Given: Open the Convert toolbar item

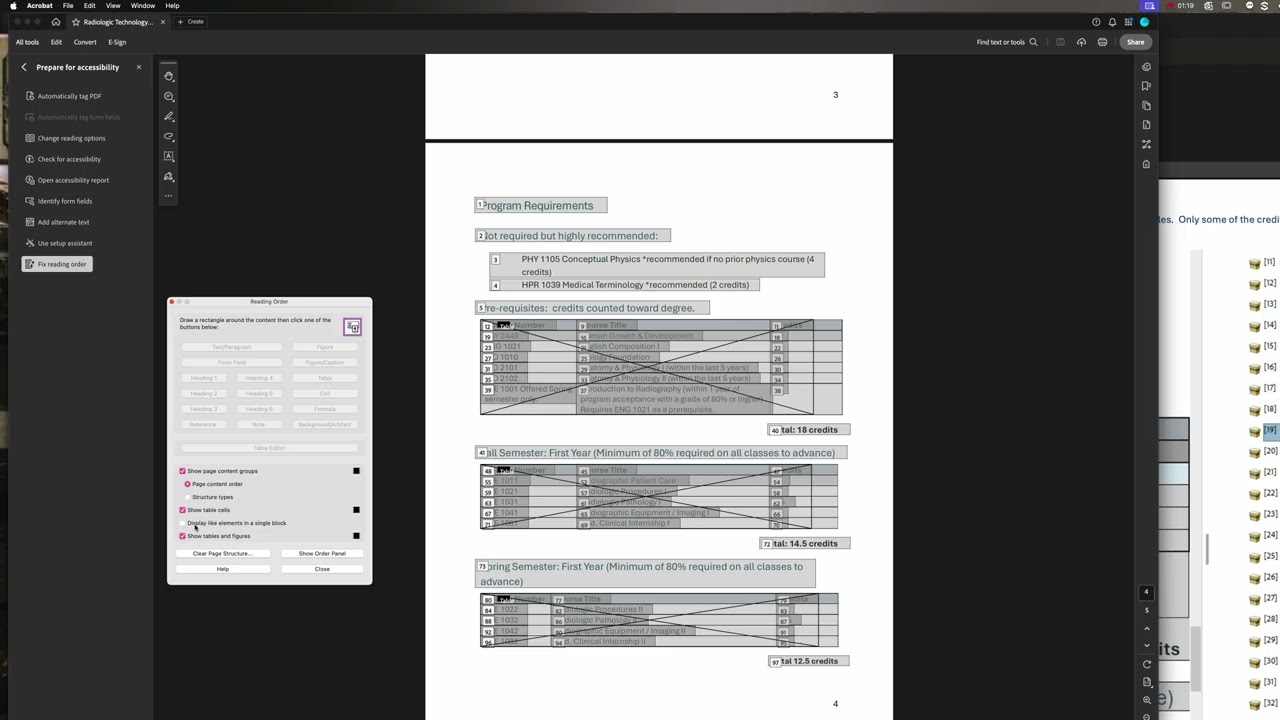Looking at the screenshot, I should [85, 42].
